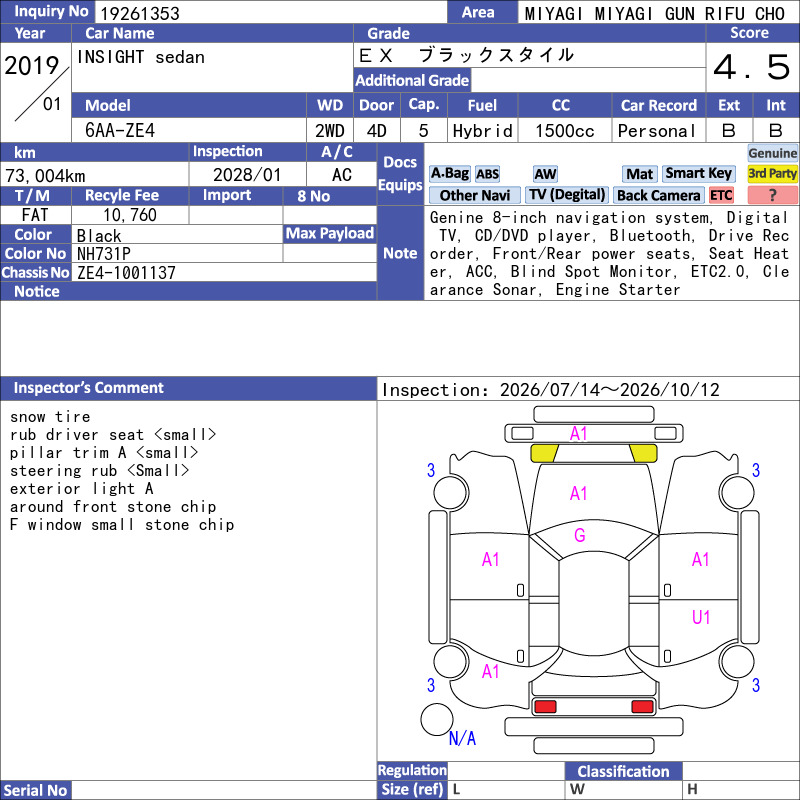Select the Back Camera badge
Screen dimensions: 800x800
pyautogui.click(x=658, y=195)
